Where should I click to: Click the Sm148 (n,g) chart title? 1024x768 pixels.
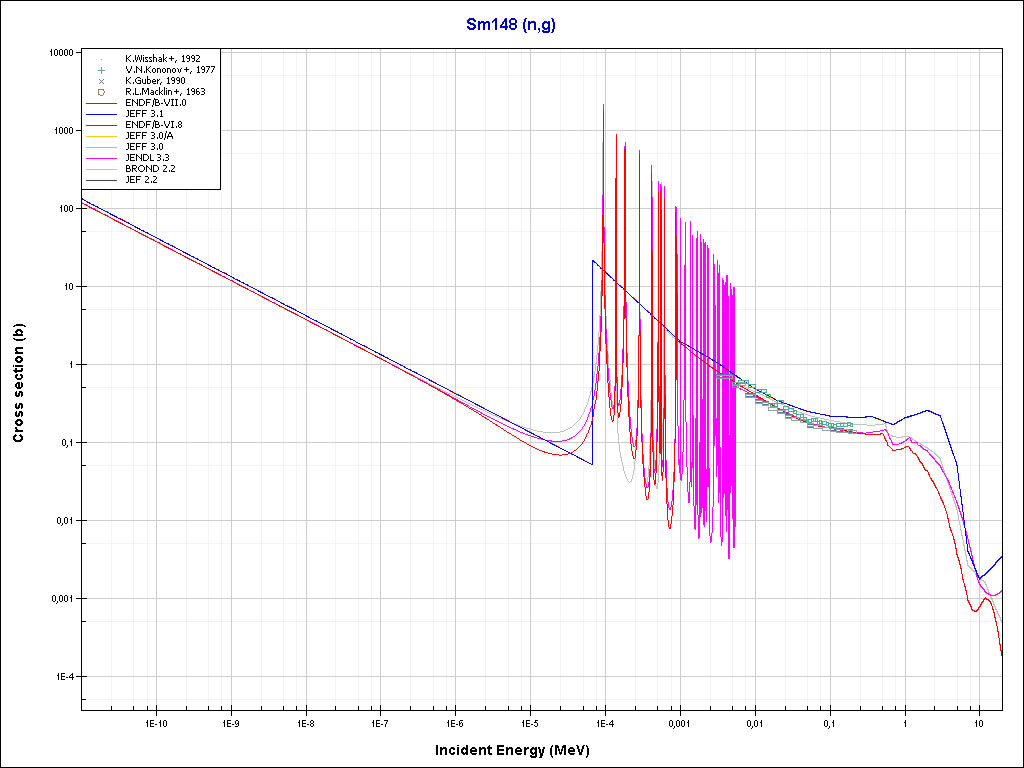click(511, 25)
